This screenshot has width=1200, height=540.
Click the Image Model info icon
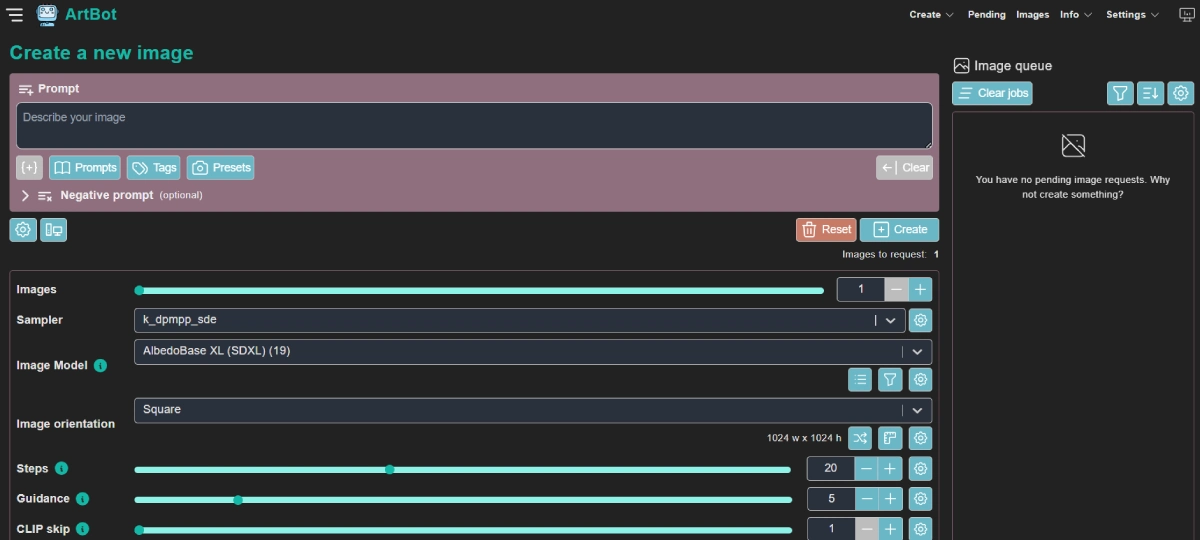pos(100,366)
